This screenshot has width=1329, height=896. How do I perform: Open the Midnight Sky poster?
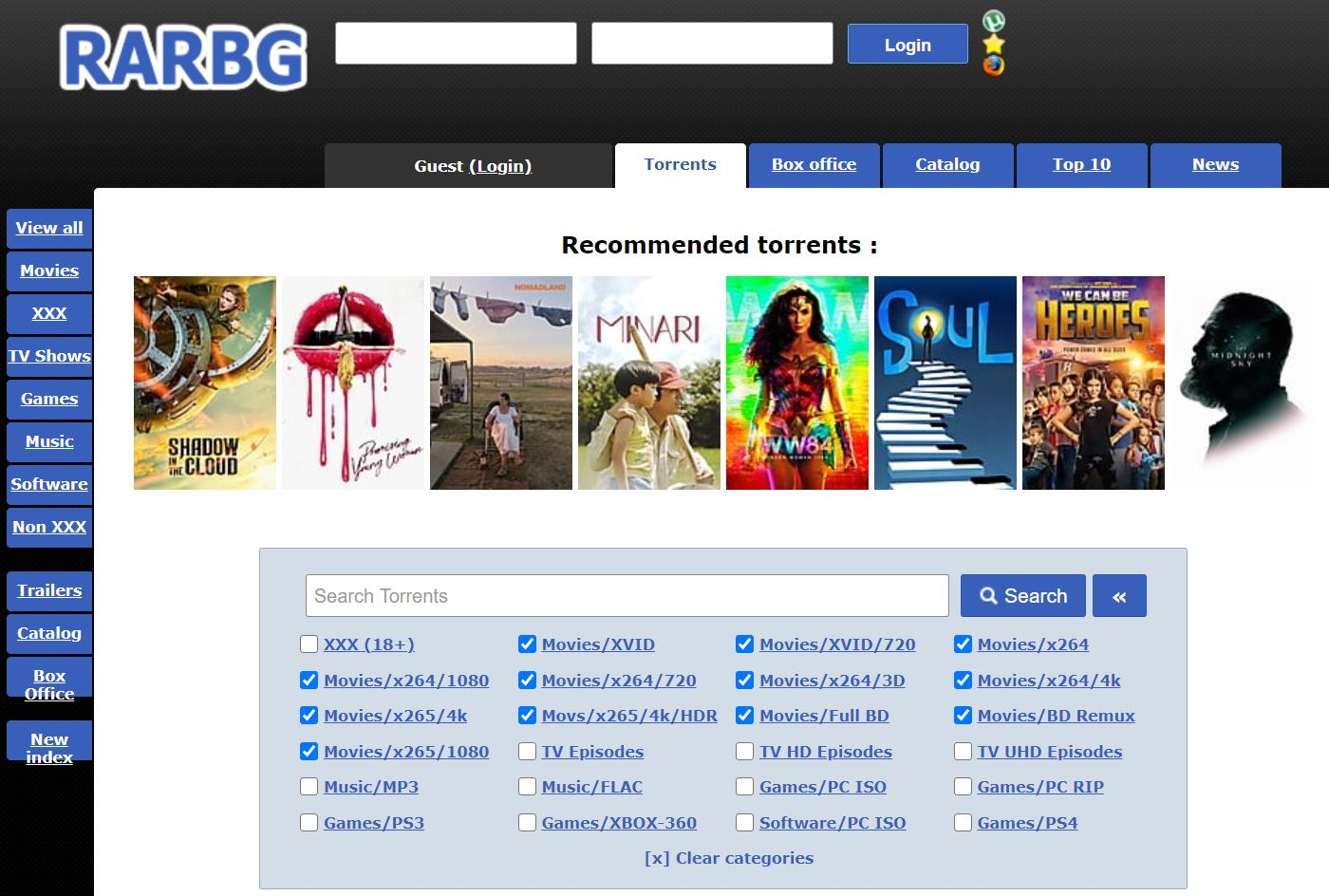pyautogui.click(x=1242, y=383)
